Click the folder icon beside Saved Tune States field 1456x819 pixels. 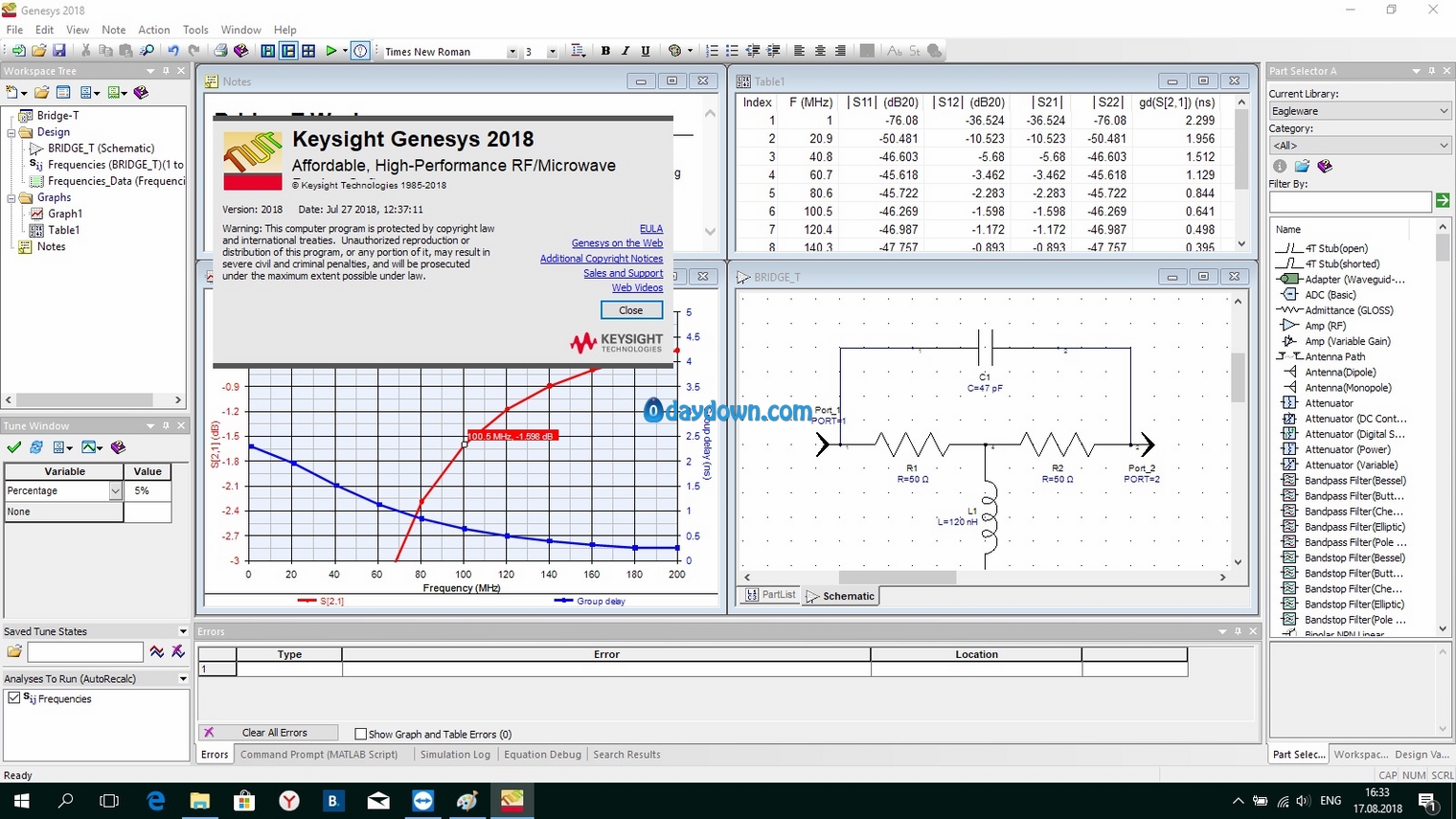point(14,651)
